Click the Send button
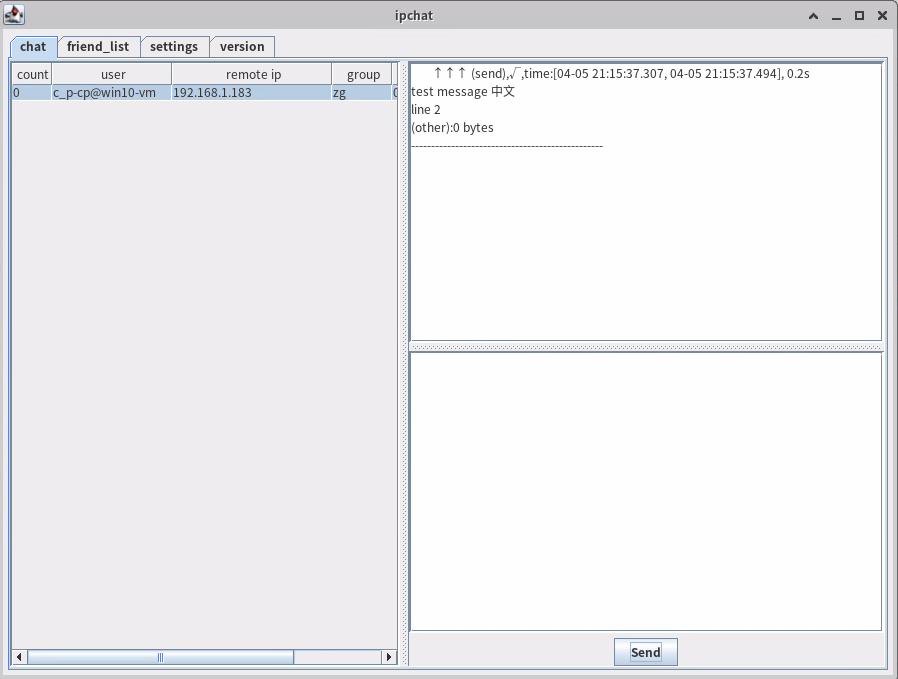The image size is (898, 679). (x=645, y=652)
